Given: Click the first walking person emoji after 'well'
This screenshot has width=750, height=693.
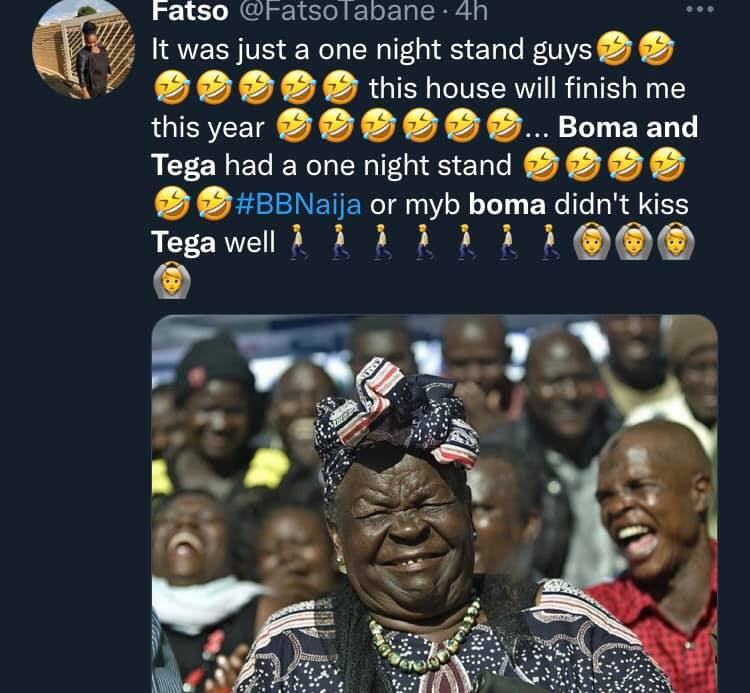Looking at the screenshot, I should click(x=298, y=242).
